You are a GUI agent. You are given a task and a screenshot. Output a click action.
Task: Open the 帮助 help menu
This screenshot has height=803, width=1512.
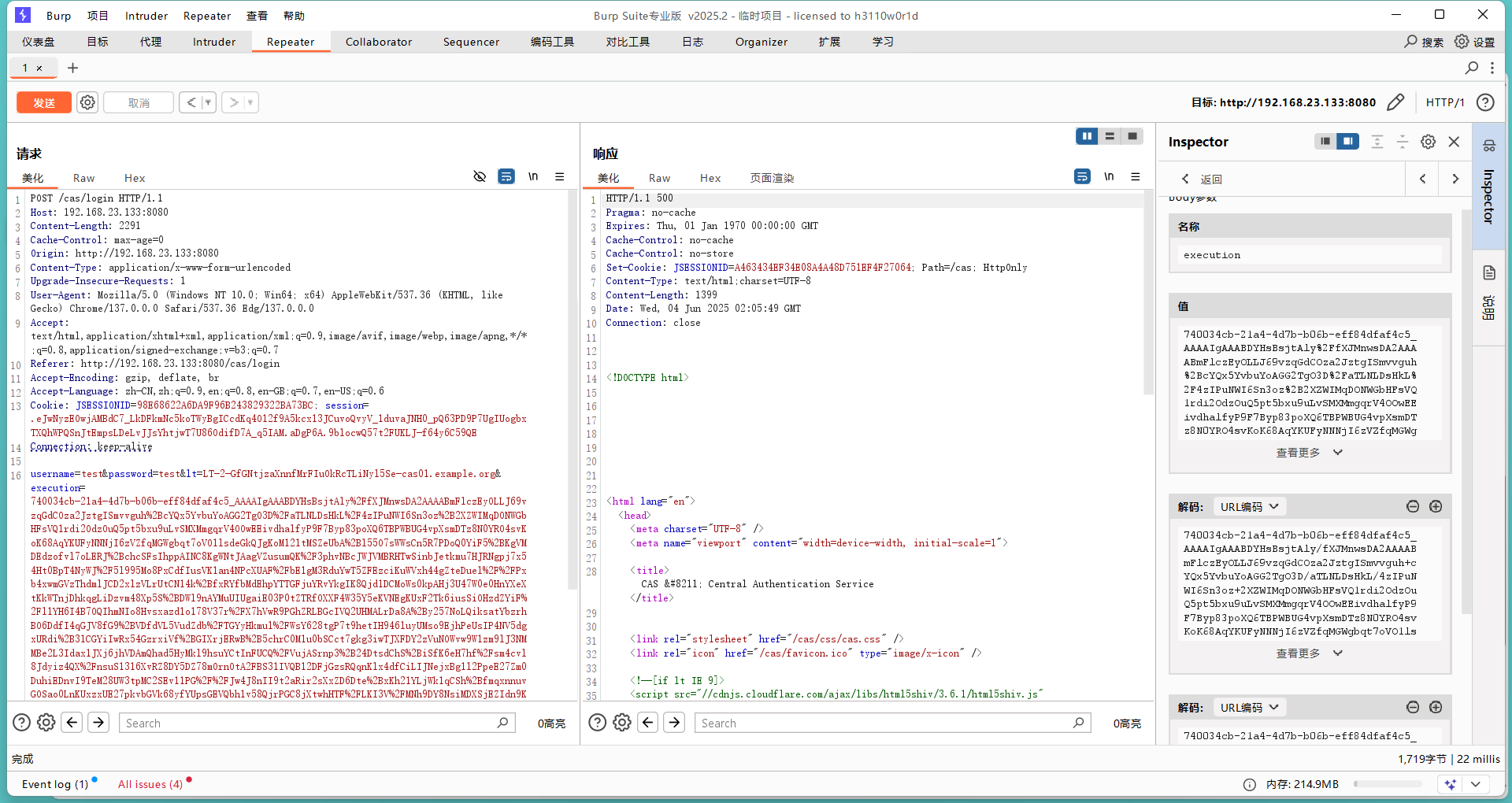point(294,16)
